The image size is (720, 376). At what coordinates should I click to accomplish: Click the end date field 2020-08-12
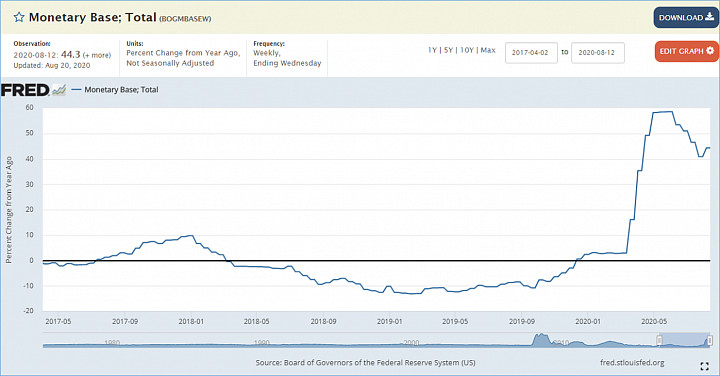click(x=597, y=53)
